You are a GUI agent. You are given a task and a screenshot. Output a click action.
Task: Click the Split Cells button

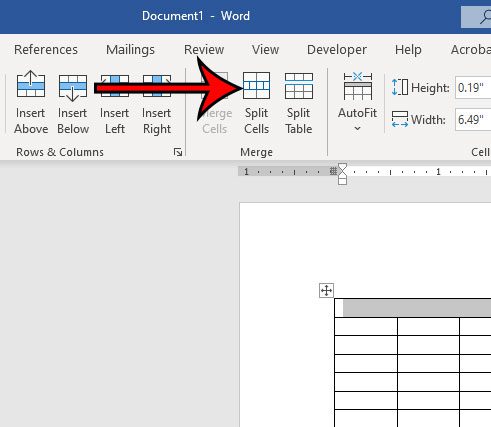click(256, 102)
